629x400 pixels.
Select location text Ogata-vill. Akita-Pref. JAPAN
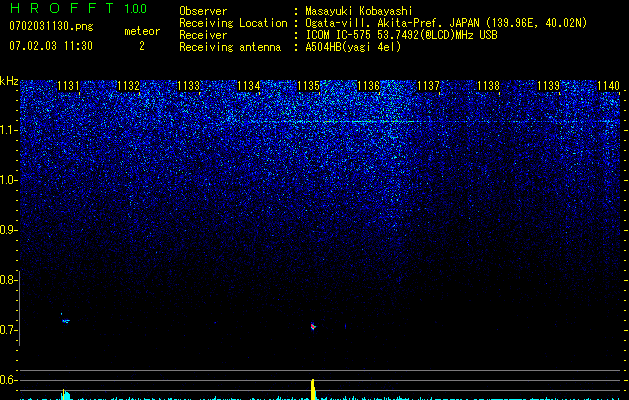392,23
